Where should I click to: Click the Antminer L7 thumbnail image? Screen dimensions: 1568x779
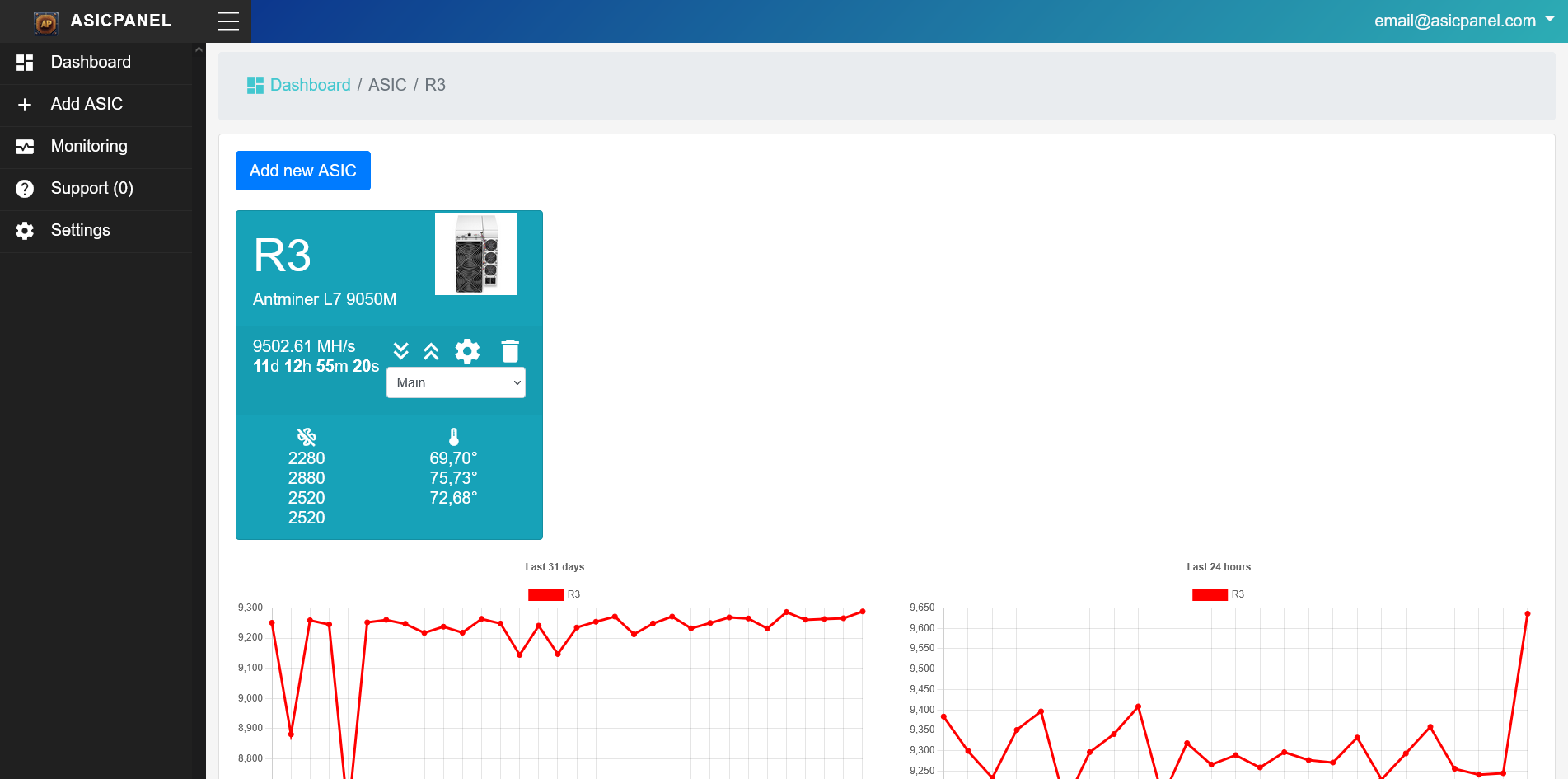tap(476, 254)
